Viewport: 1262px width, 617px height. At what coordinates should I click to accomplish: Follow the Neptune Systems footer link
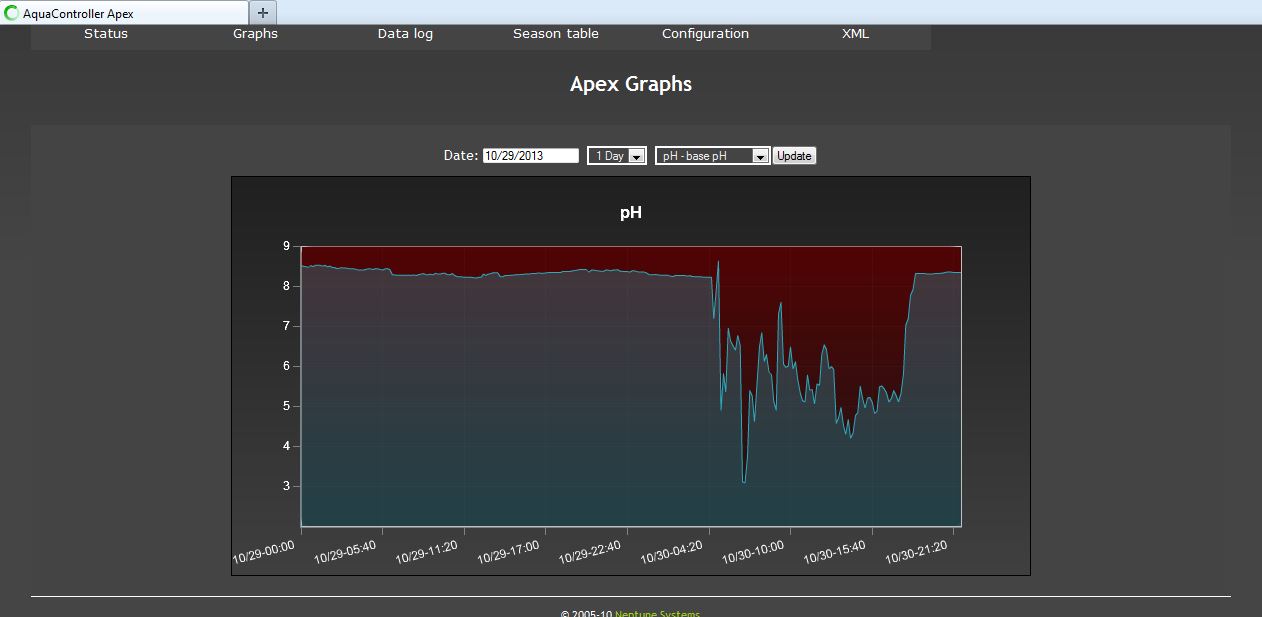point(657,613)
